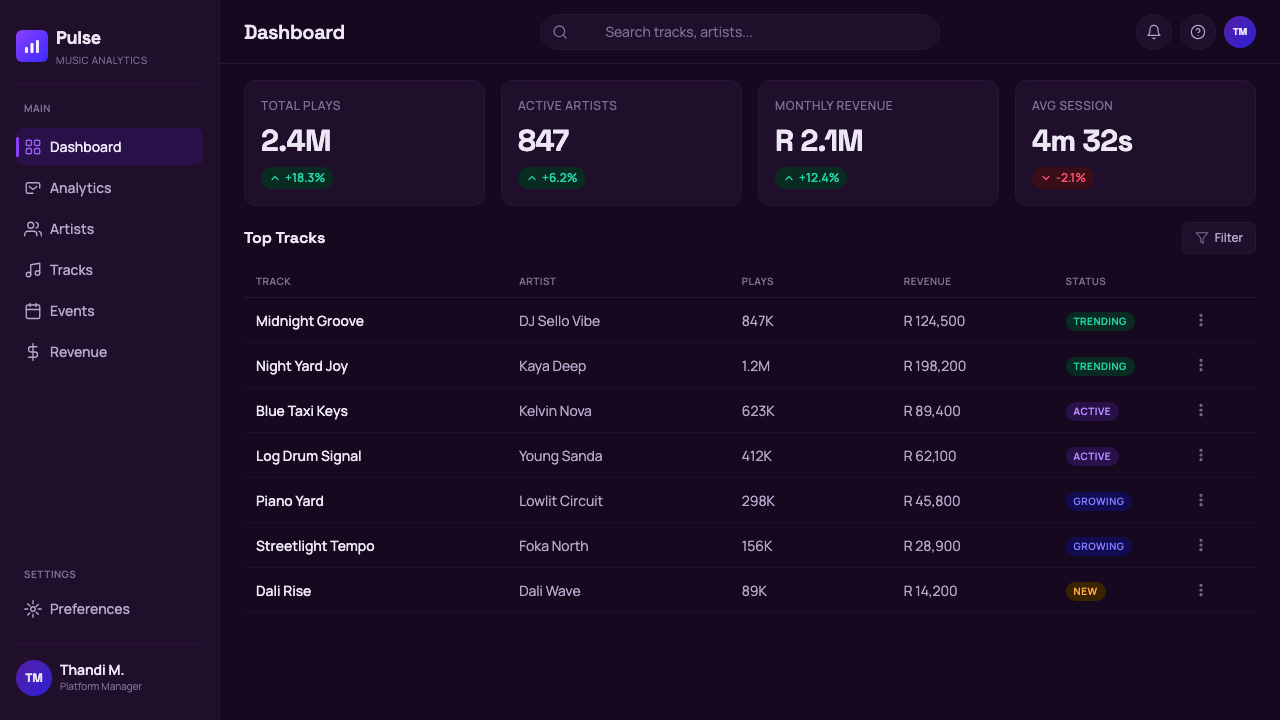The height and width of the screenshot is (720, 1280).
Task: Click the ACTIVE badge for Blue Taxi Keys
Action: point(1092,411)
